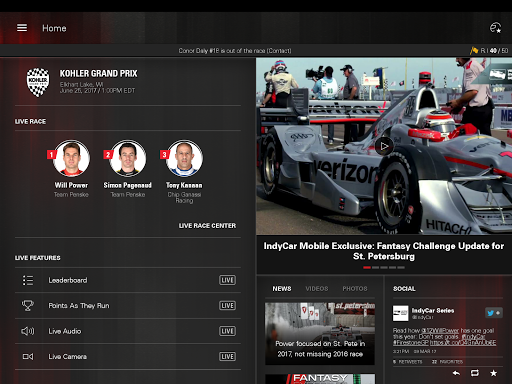Click the Twitter follow button for IndyCar Series
The height and width of the screenshot is (384, 512).
point(494,313)
